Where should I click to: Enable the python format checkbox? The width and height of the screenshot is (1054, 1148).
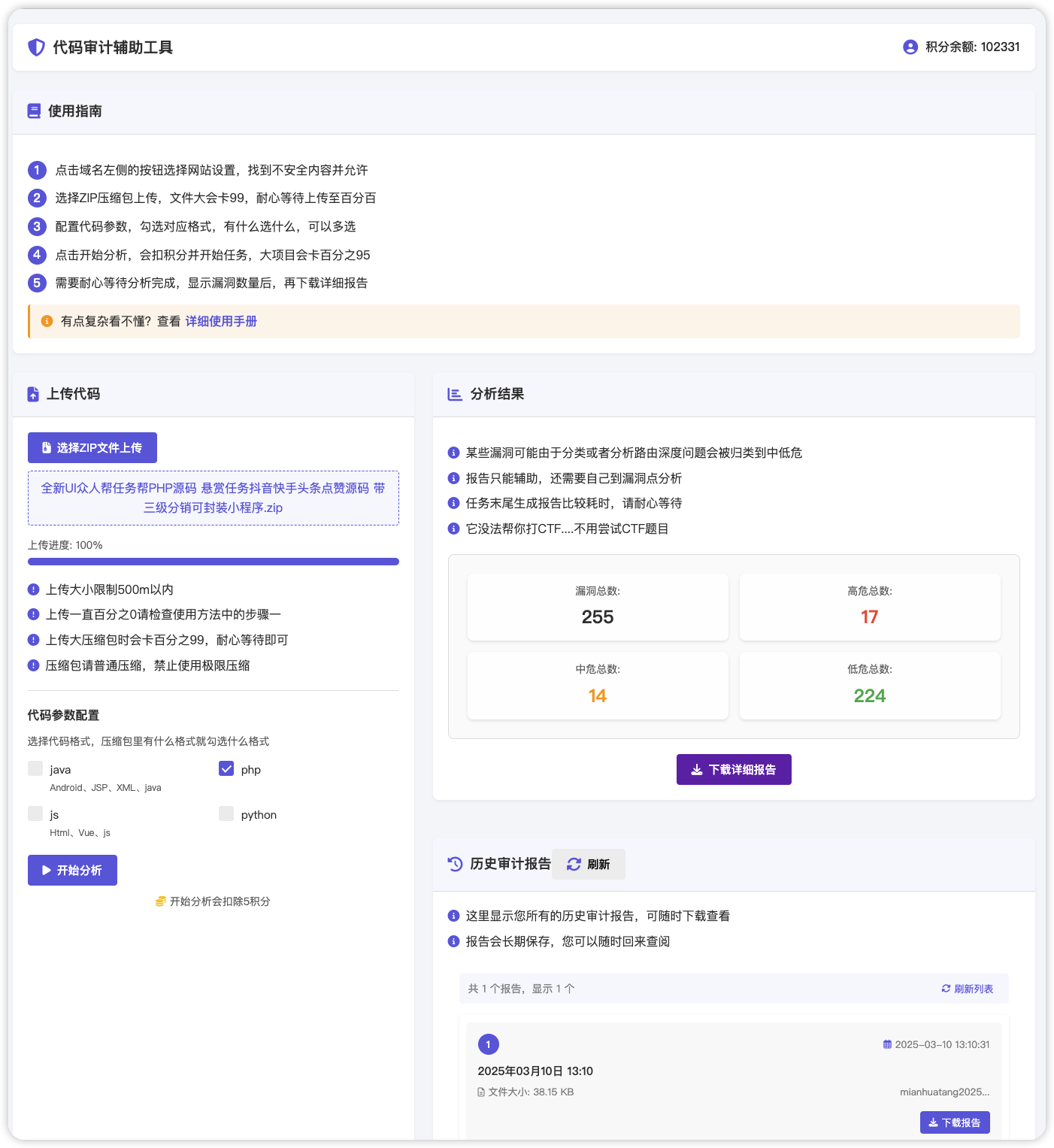click(x=226, y=813)
